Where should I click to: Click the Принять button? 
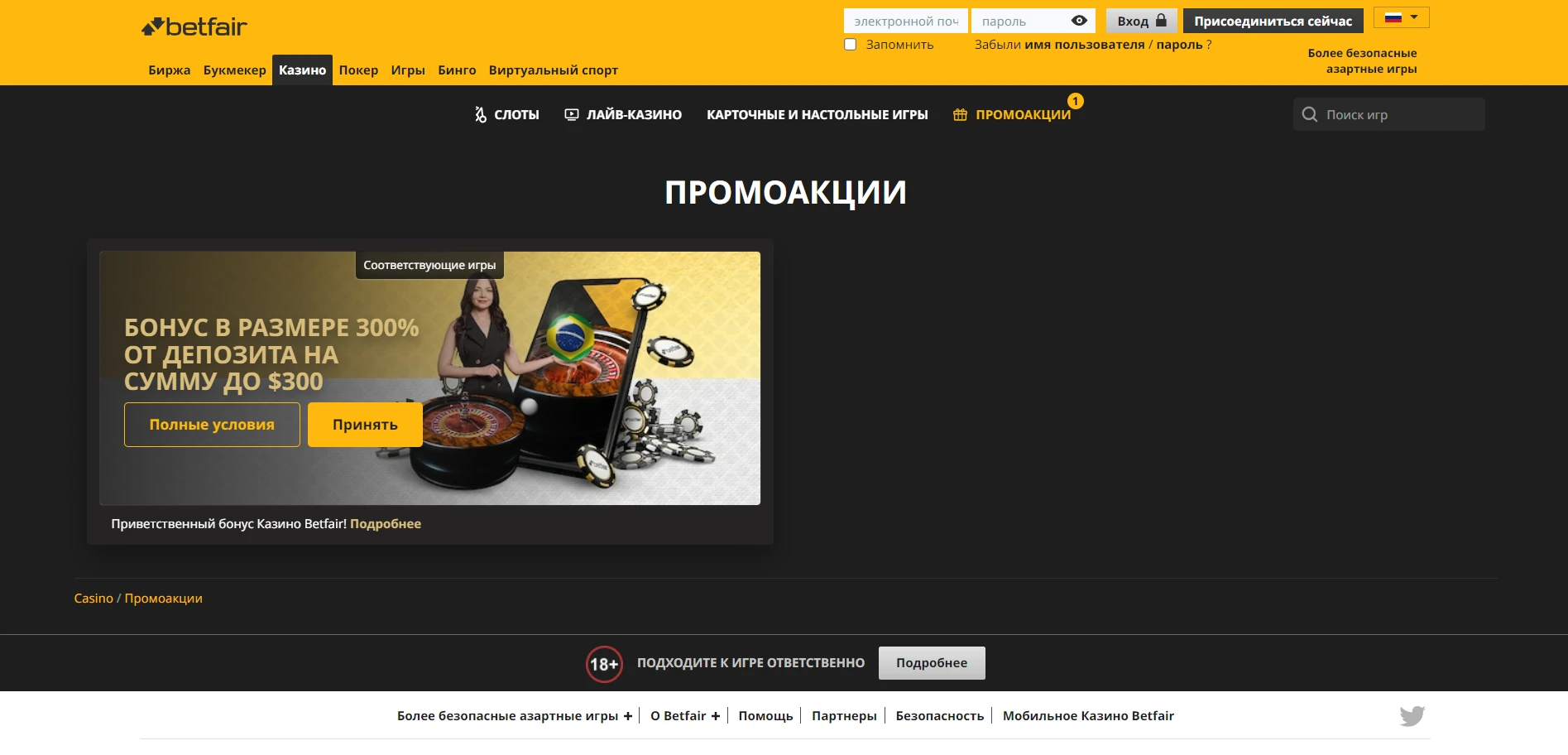pyautogui.click(x=365, y=425)
